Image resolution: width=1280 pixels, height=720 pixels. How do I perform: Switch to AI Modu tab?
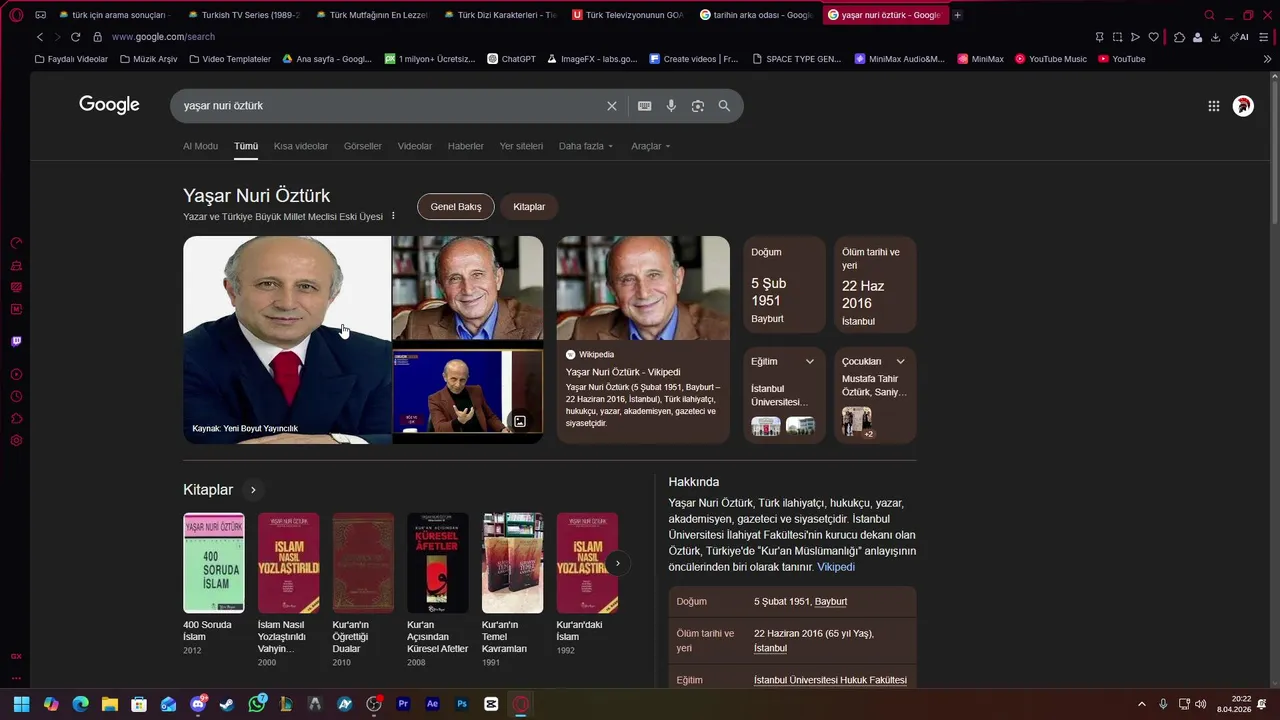(200, 146)
